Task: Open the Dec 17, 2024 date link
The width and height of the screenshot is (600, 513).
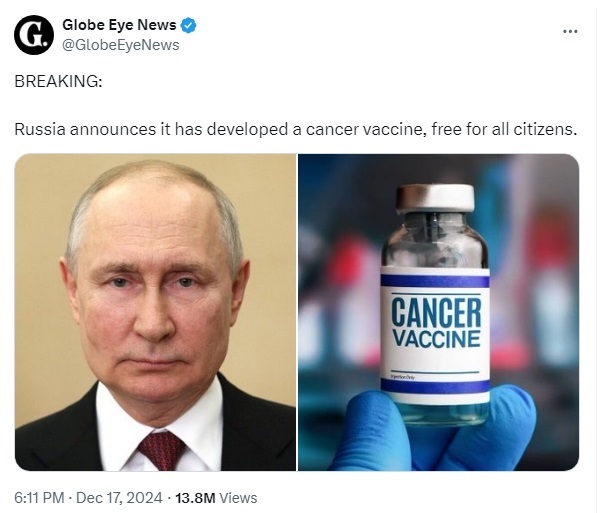Action: point(119,498)
